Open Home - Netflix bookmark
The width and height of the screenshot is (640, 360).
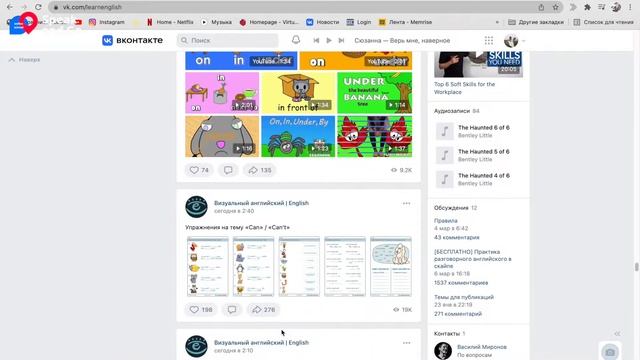pyautogui.click(x=170, y=22)
